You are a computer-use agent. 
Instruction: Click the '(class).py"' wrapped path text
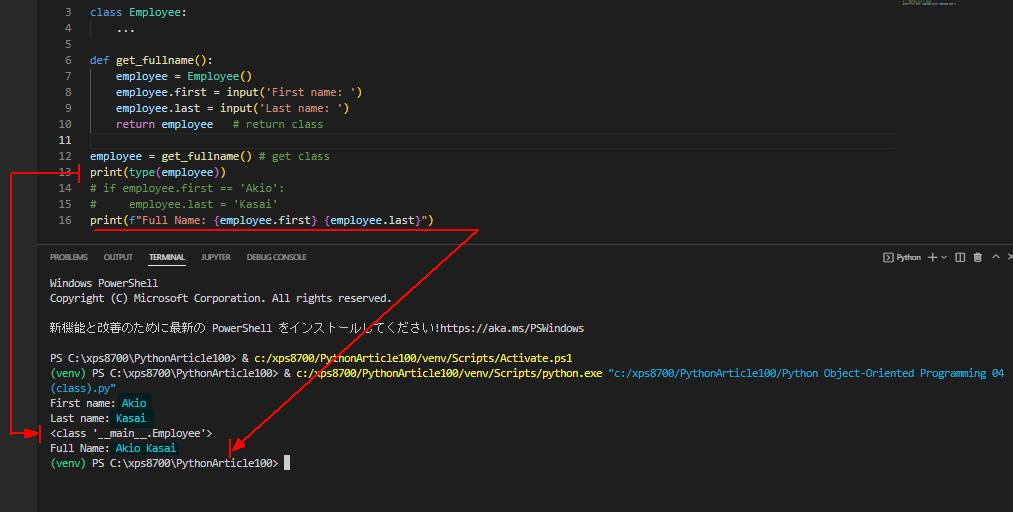(83, 388)
